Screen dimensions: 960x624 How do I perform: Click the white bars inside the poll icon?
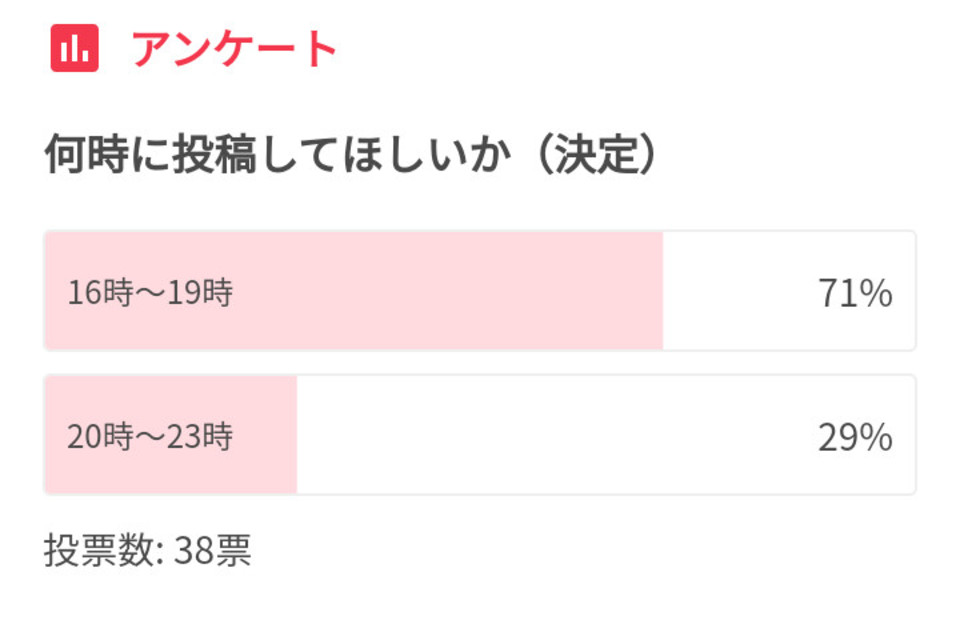tap(75, 48)
